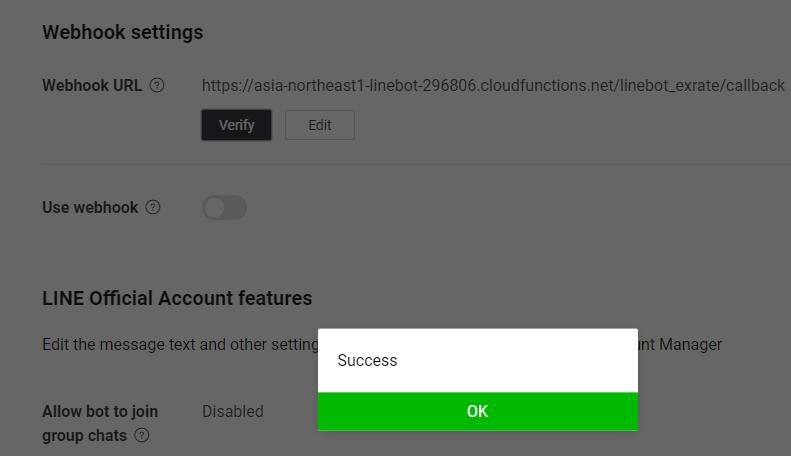Image resolution: width=791 pixels, height=456 pixels.
Task: Click the Edit button for the Webhook URL
Action: [320, 125]
